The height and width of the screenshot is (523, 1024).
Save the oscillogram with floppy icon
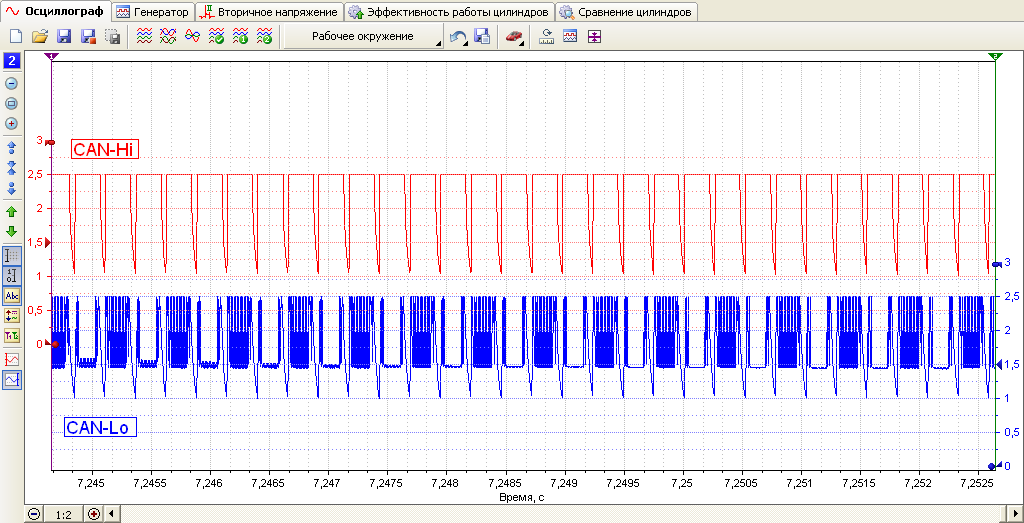(65, 37)
